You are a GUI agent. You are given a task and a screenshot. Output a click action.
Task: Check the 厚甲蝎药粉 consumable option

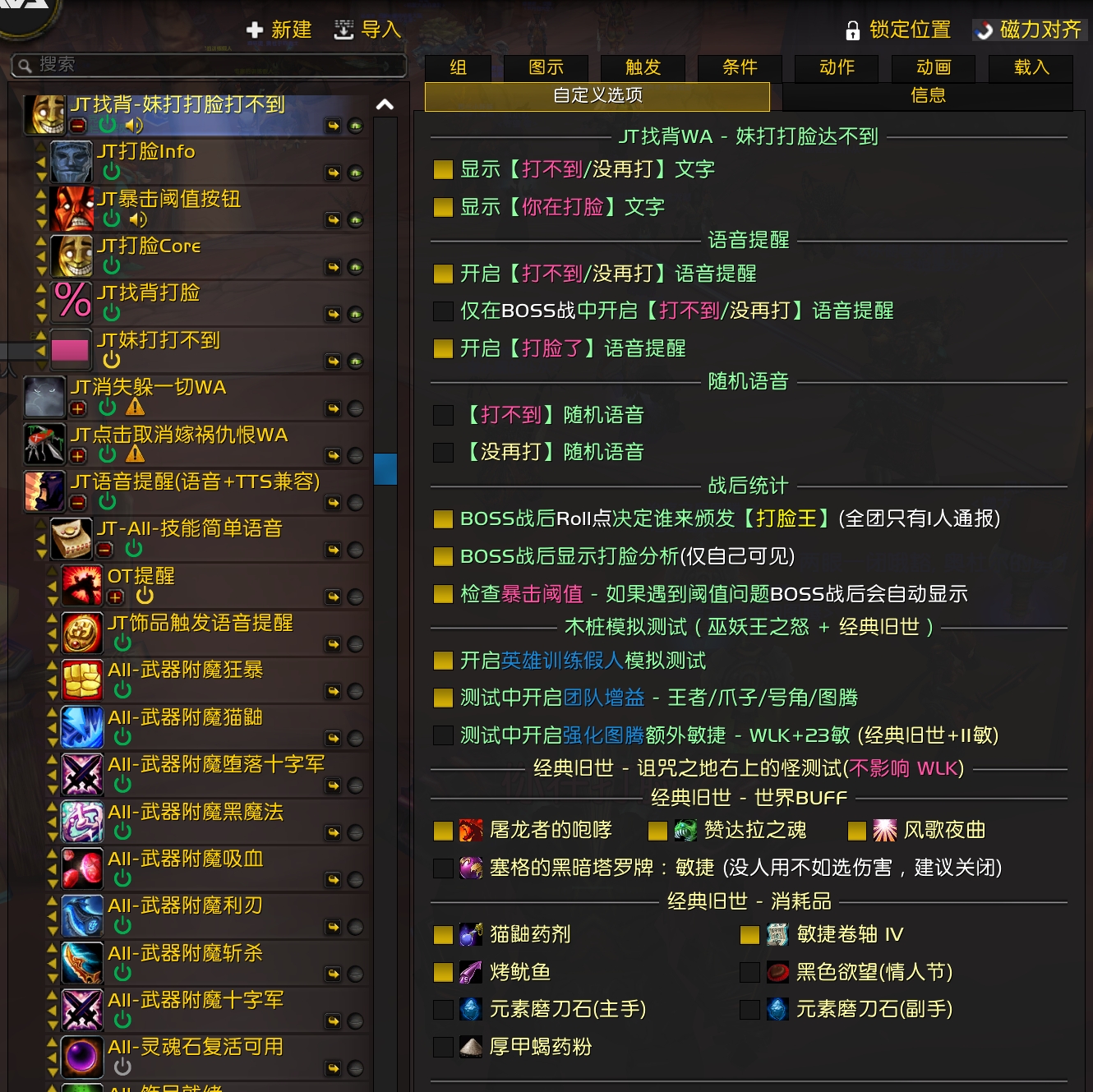tap(443, 1047)
